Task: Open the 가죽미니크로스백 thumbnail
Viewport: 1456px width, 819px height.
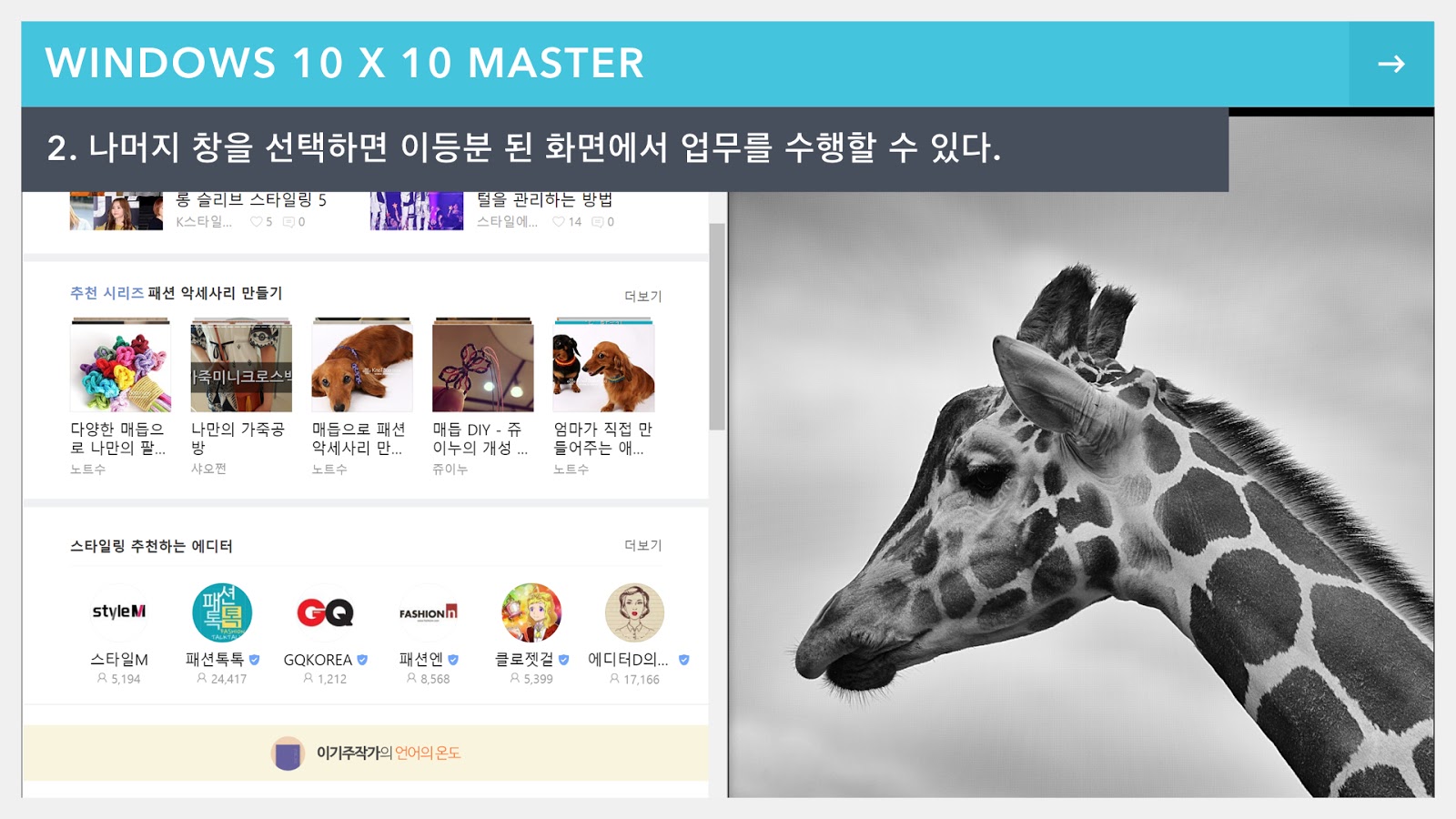Action: point(241,365)
